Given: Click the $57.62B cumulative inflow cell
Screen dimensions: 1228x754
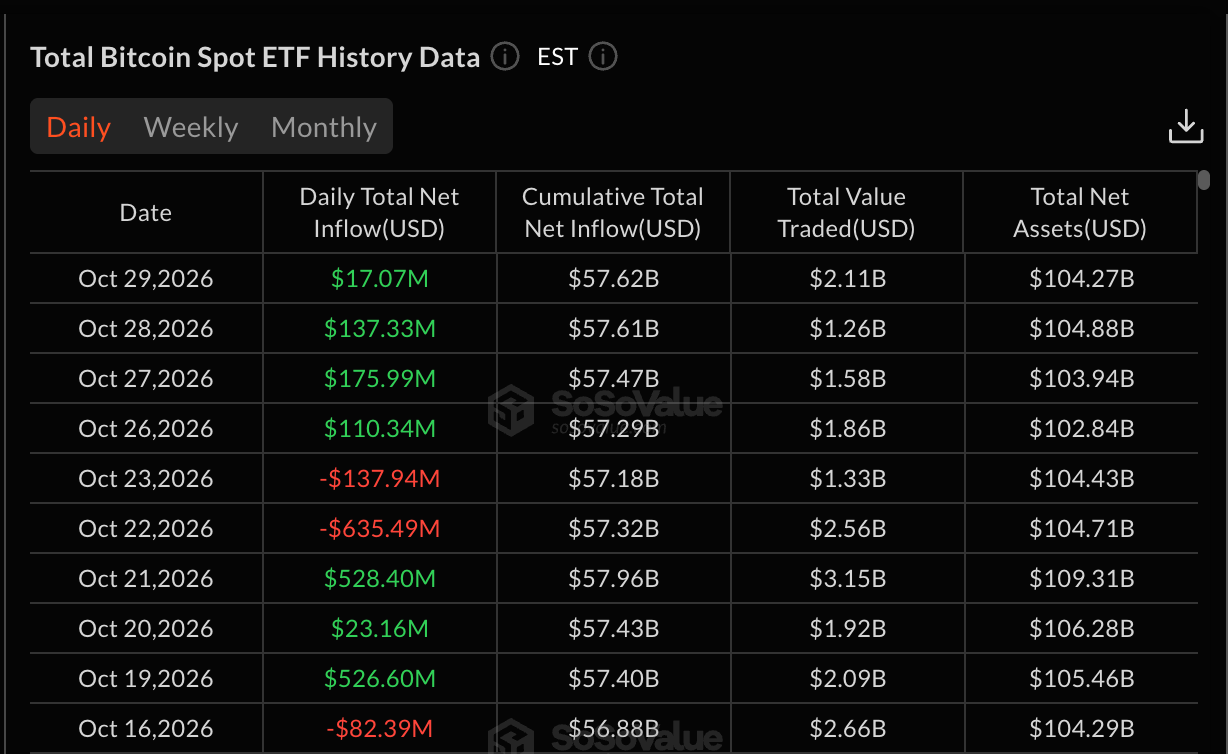Looking at the screenshot, I should 614,278.
